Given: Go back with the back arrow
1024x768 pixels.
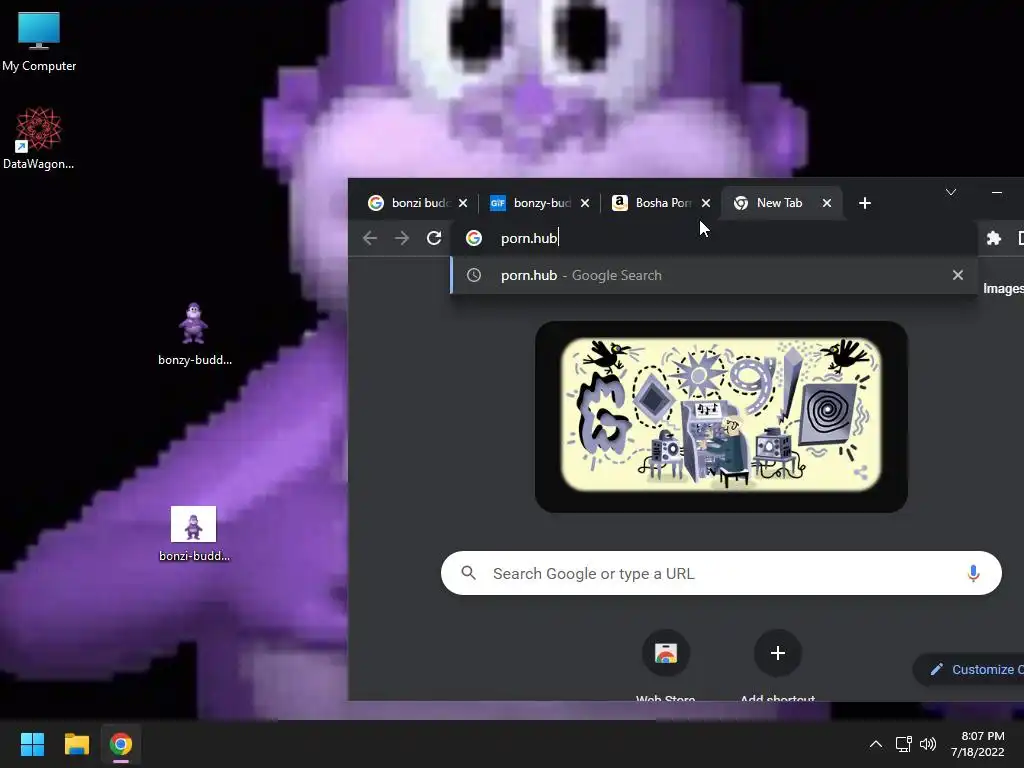Looking at the screenshot, I should click(370, 238).
